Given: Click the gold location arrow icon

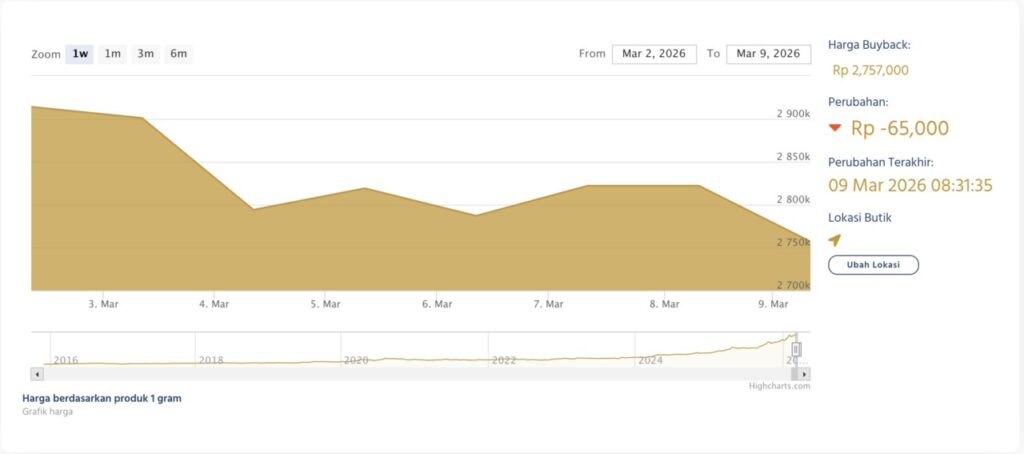Looking at the screenshot, I should [x=835, y=240].
